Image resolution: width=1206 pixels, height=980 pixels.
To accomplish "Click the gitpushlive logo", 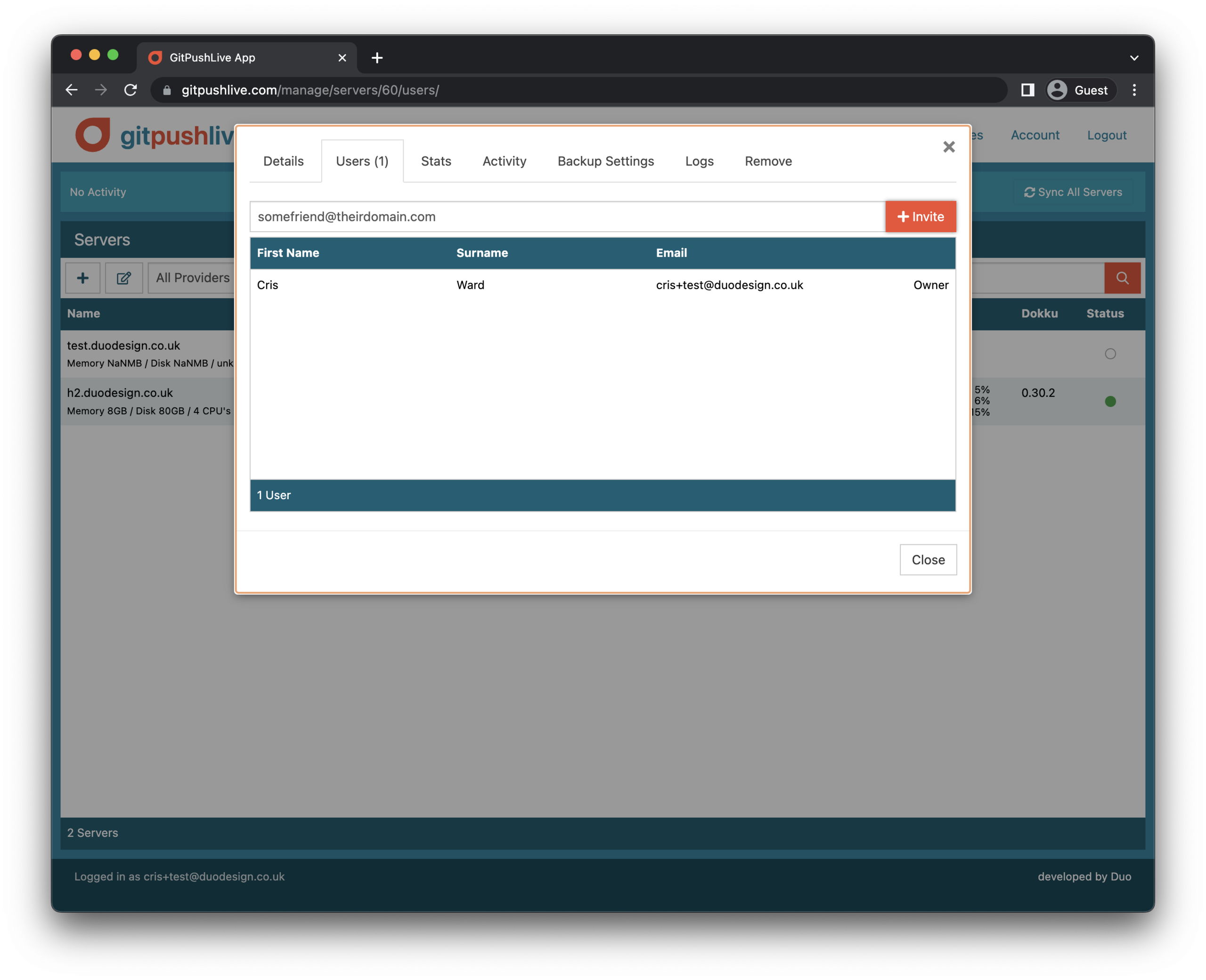I will tap(94, 134).
